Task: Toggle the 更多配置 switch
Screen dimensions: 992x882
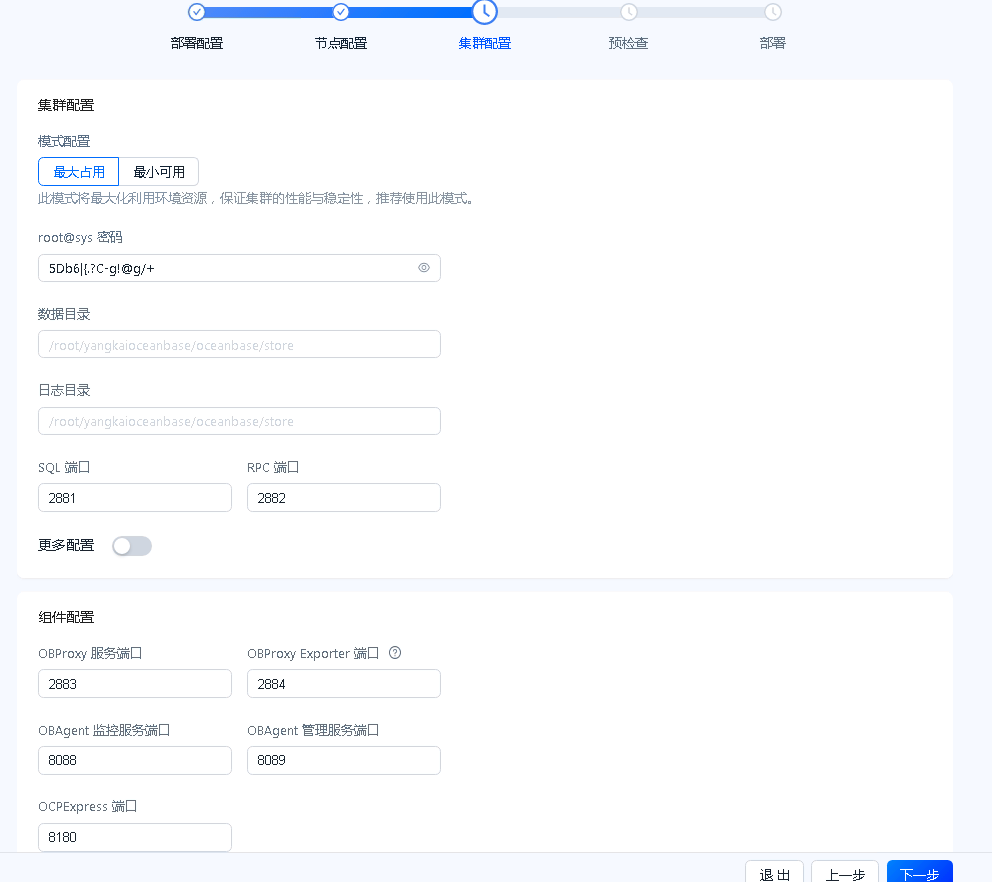Action: click(132, 545)
